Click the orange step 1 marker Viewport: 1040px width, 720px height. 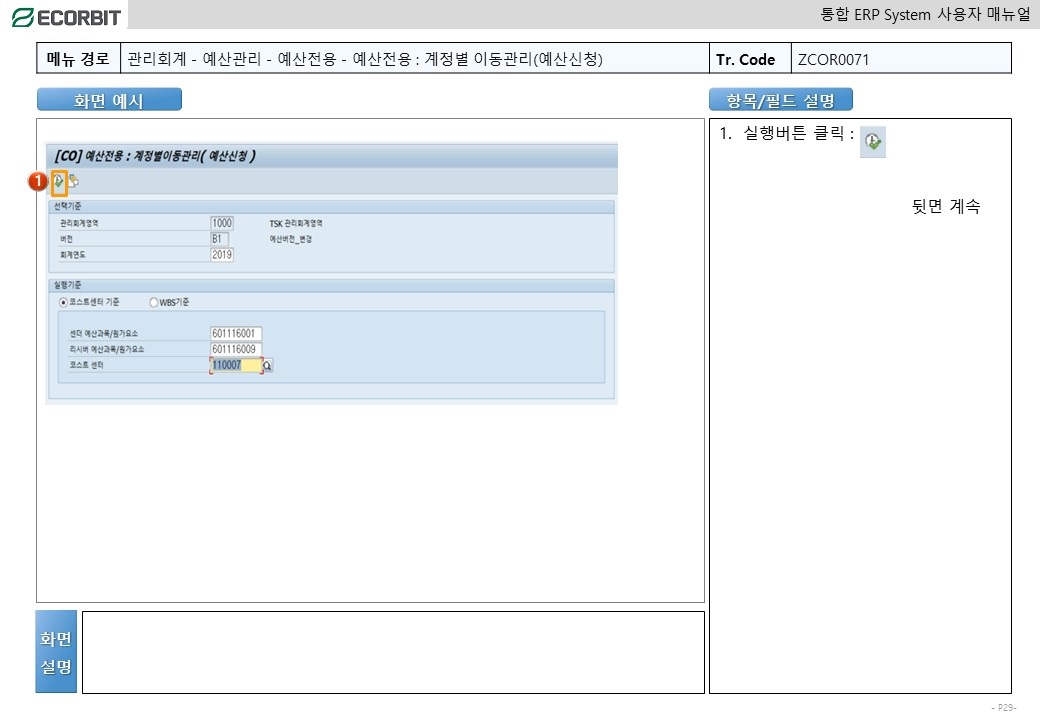(x=37, y=181)
